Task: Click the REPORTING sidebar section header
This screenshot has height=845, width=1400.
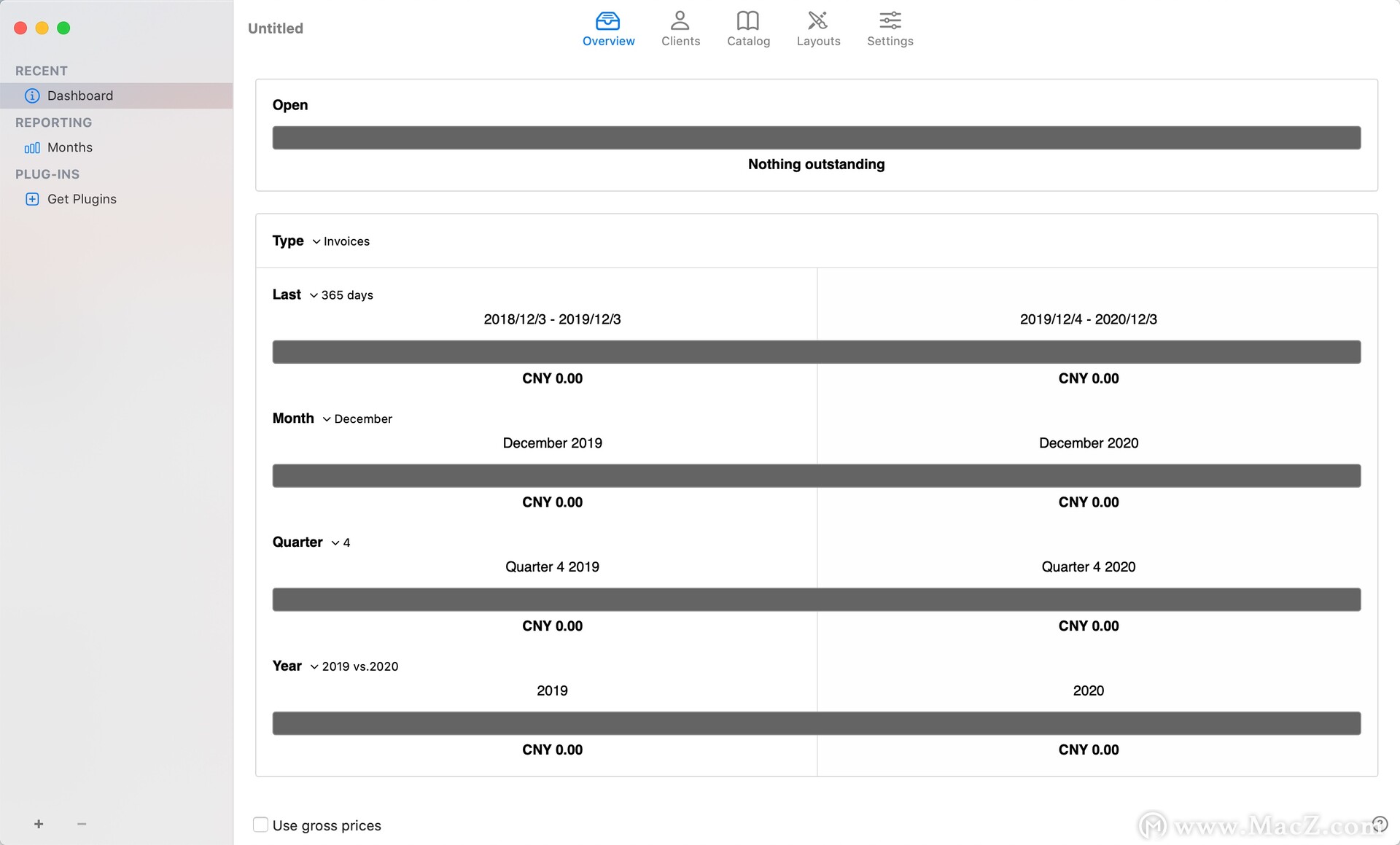Action: (54, 123)
